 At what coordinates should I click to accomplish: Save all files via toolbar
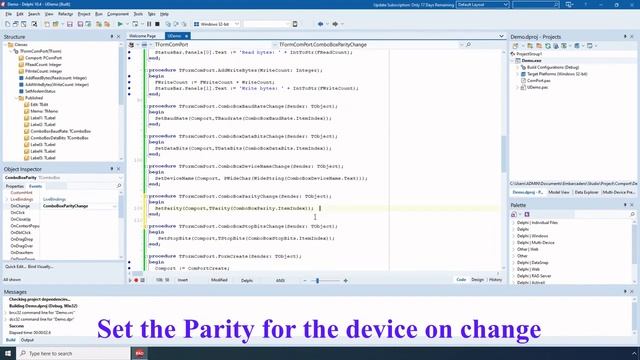pos(80,24)
